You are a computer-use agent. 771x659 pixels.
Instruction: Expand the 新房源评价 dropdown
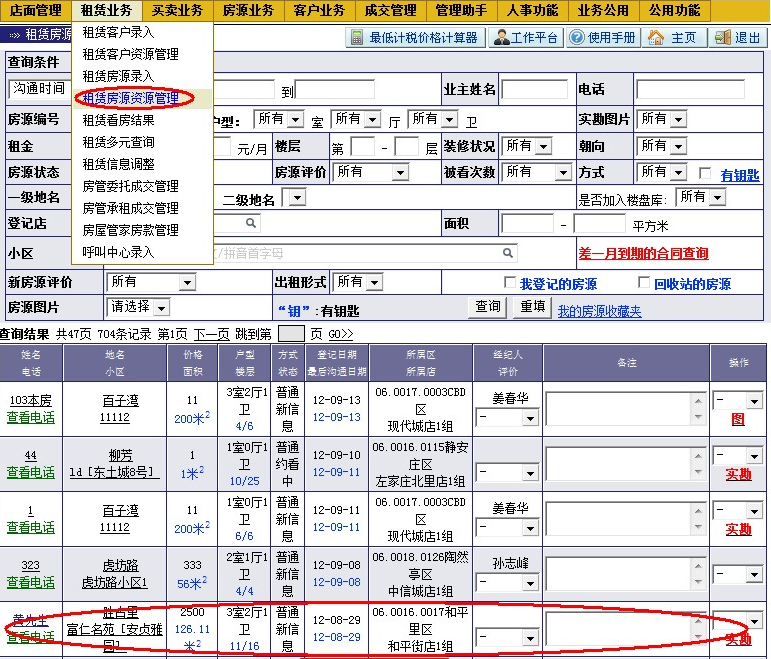point(151,282)
